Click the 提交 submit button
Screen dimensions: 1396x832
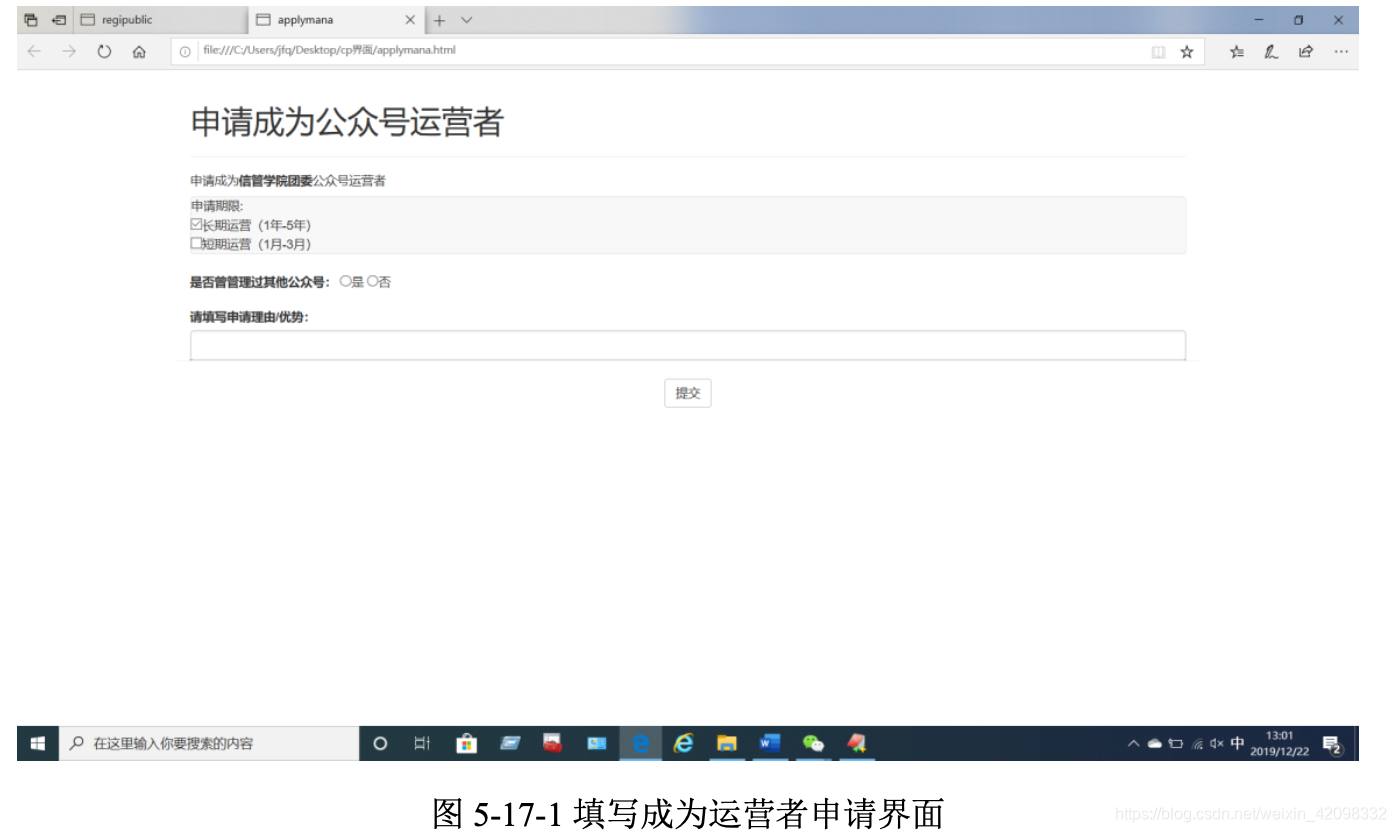(x=688, y=393)
